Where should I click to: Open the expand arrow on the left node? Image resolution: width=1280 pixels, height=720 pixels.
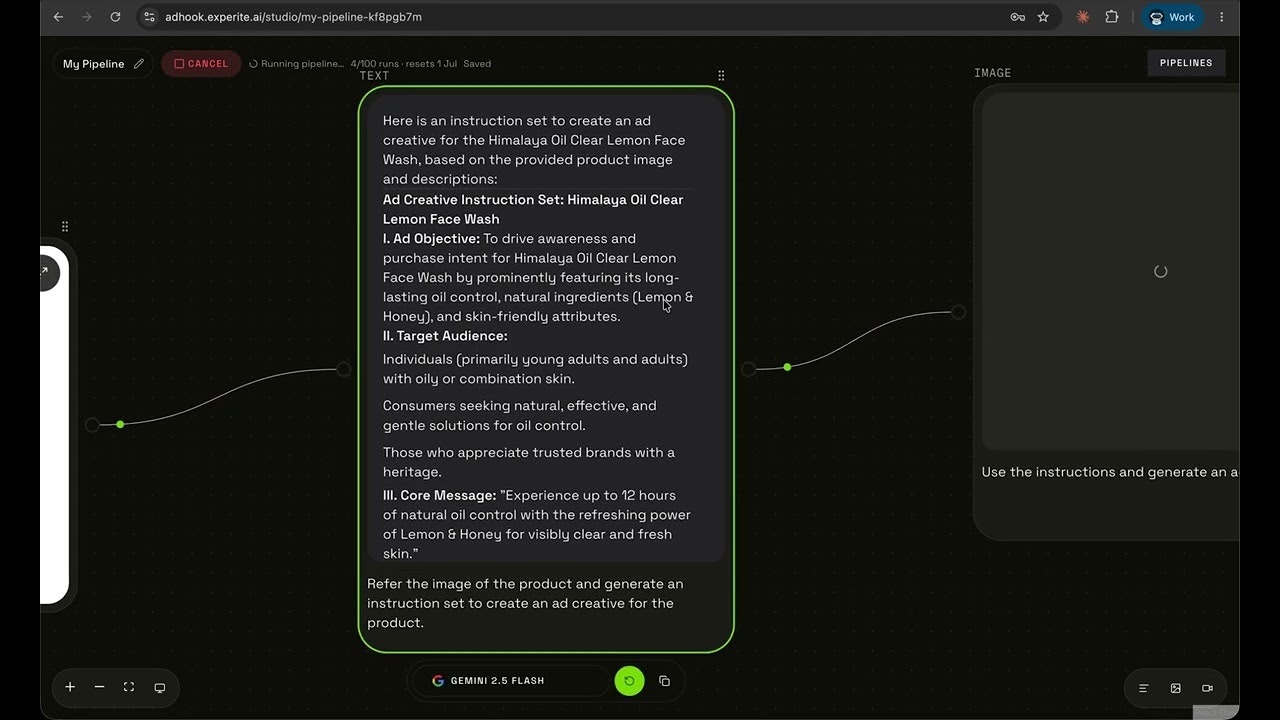point(46,272)
